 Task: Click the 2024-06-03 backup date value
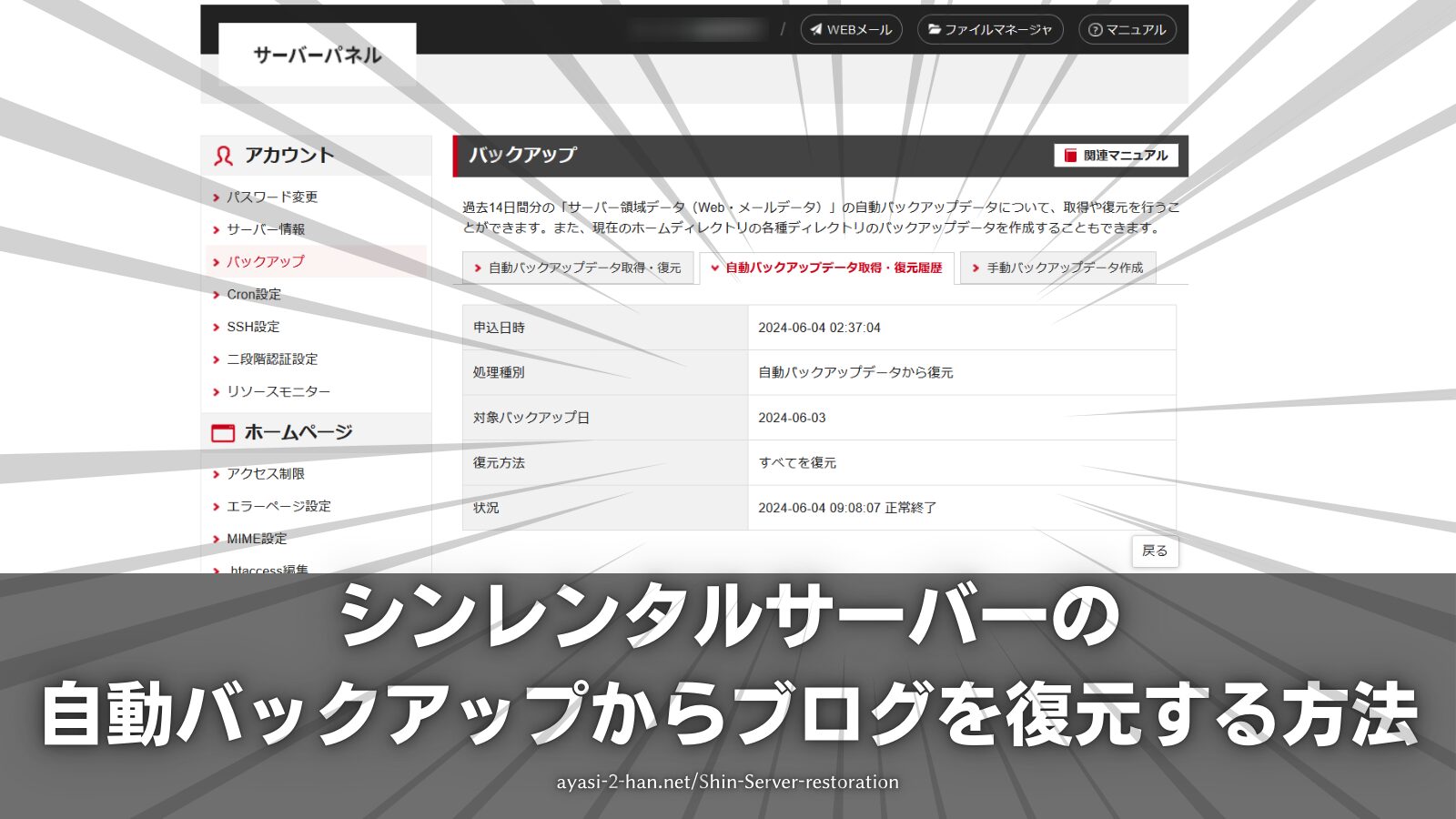[x=792, y=418]
